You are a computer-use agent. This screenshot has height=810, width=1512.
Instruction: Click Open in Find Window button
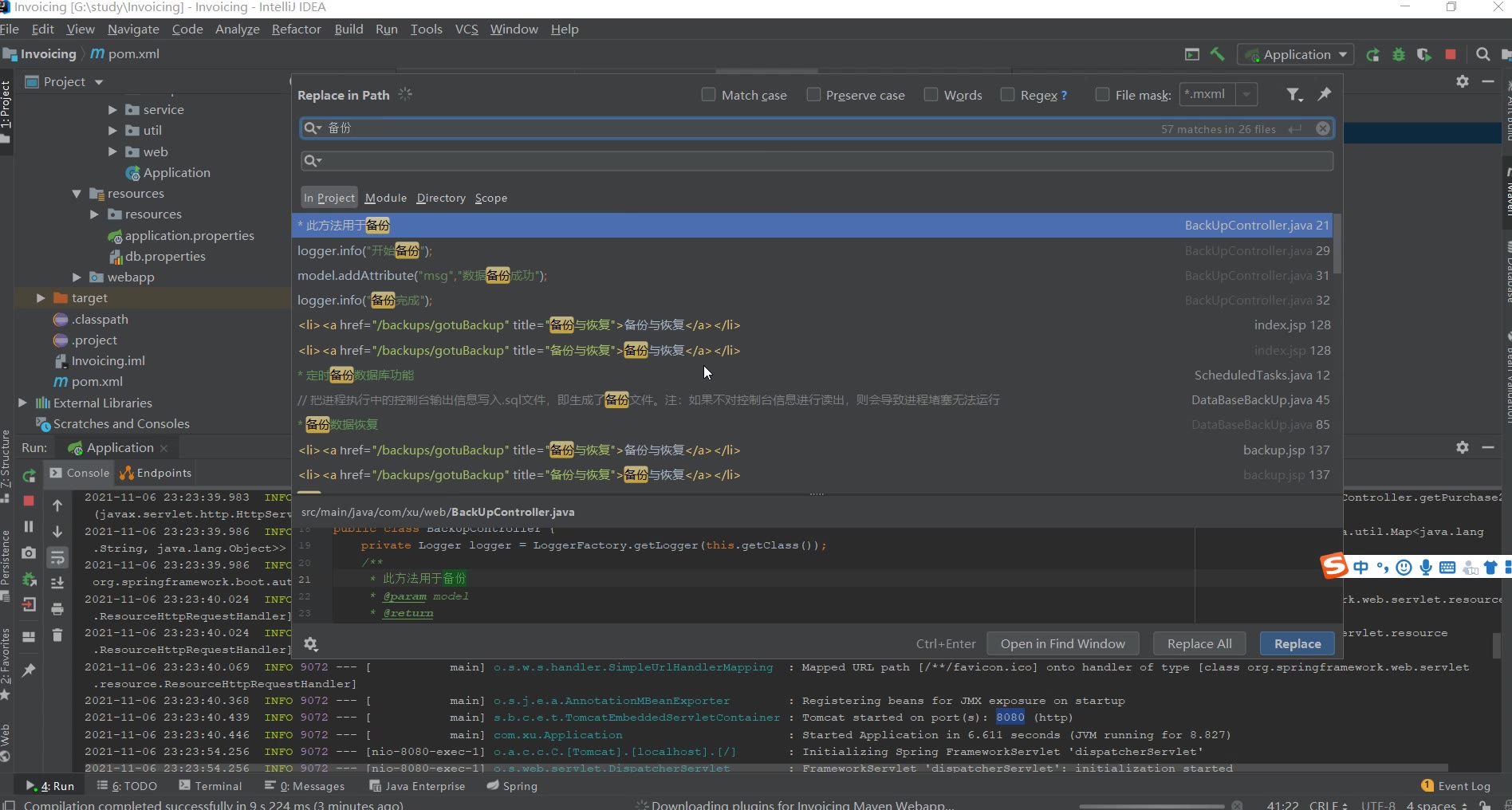pyautogui.click(x=1062, y=643)
